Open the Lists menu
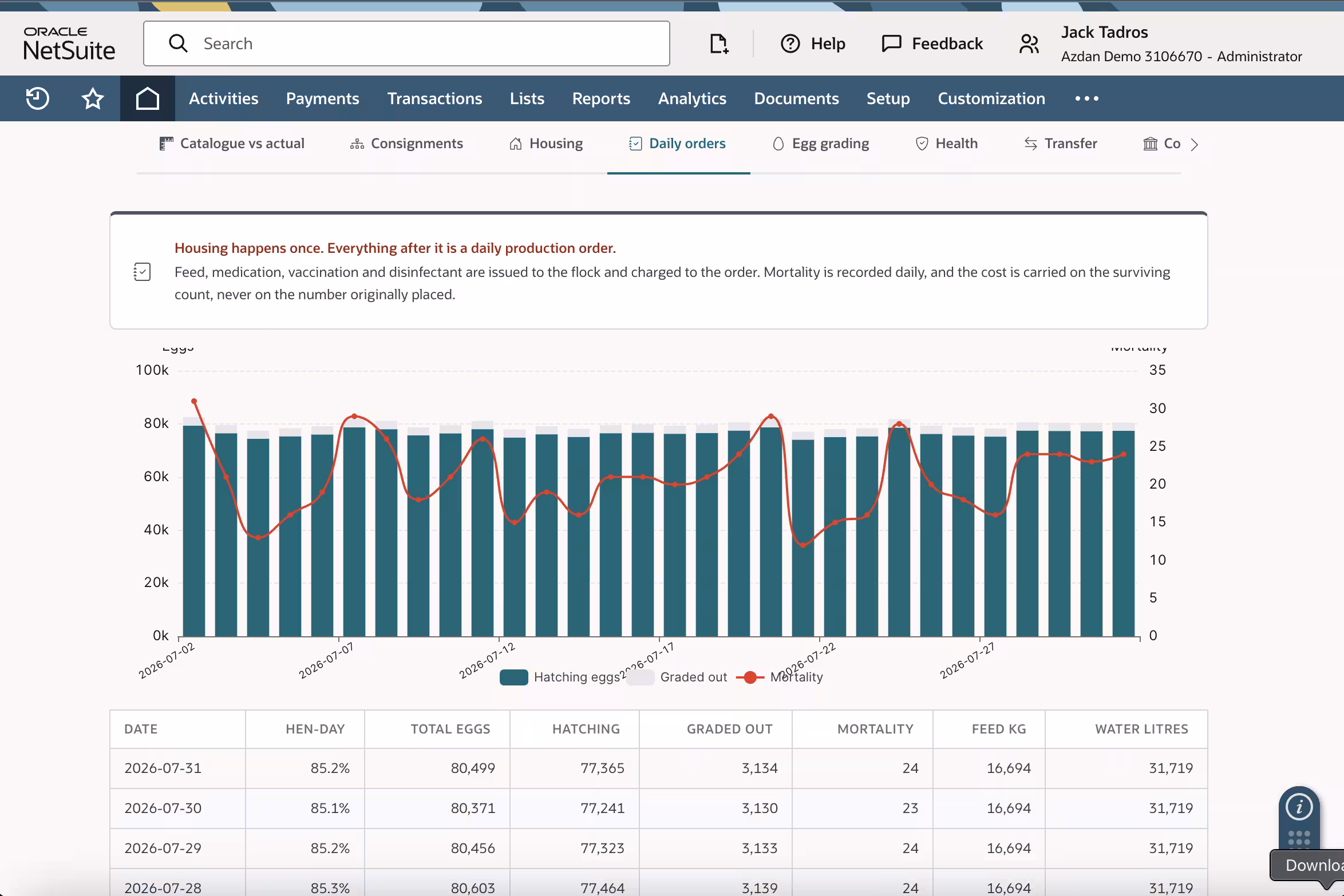The image size is (1344, 896). click(527, 98)
